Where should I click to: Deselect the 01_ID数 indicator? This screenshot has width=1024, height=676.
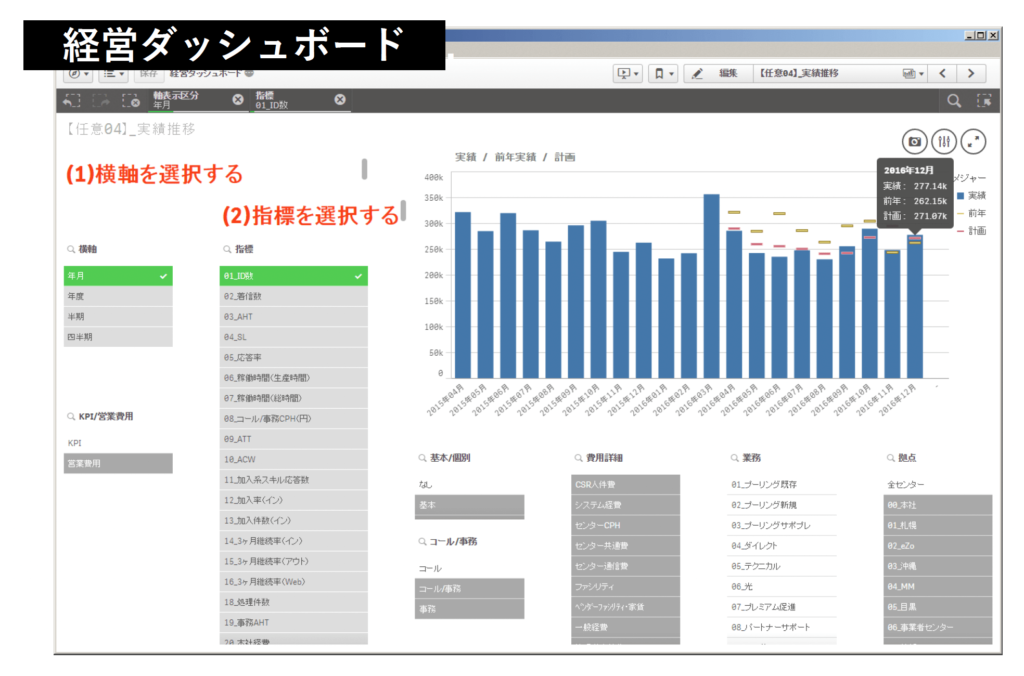click(x=294, y=276)
